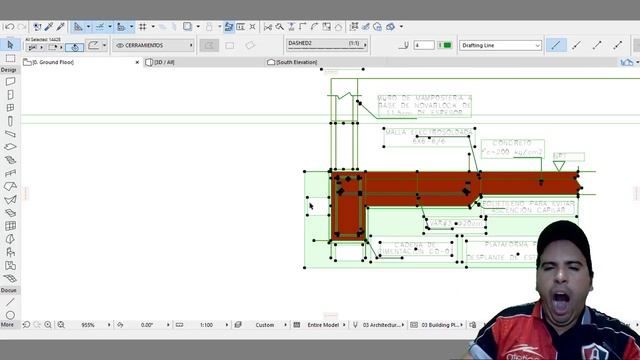The height and width of the screenshot is (360, 640).
Task: Click the Inject Parameters syringe icon
Action: [61, 27]
